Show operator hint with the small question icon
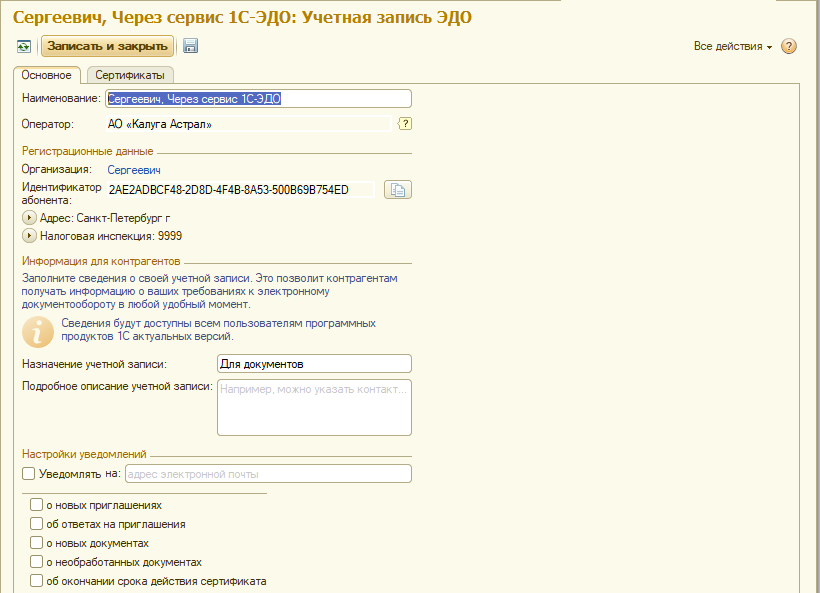This screenshot has height=593, width=820. [x=405, y=124]
